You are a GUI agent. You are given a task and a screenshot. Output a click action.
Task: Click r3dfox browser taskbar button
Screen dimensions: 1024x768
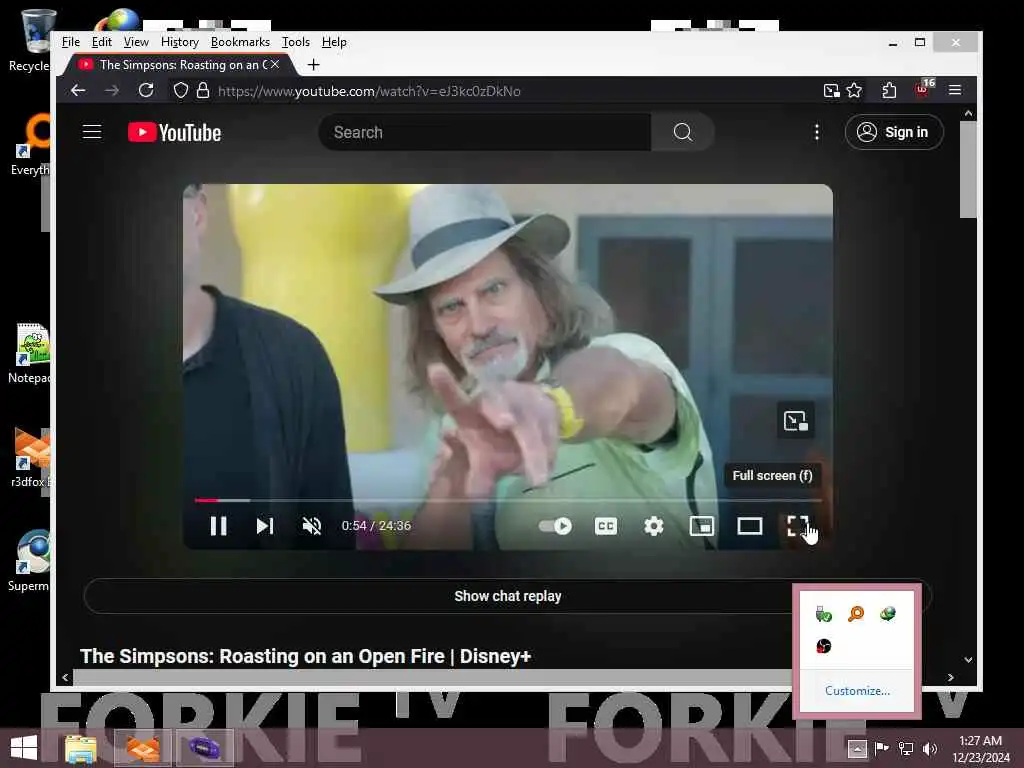142,748
